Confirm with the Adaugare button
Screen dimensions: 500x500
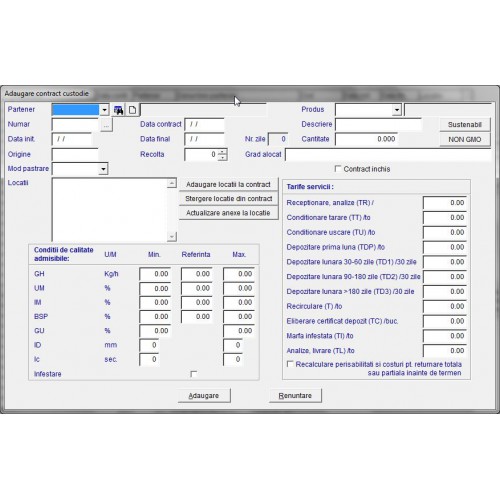pyautogui.click(x=204, y=396)
